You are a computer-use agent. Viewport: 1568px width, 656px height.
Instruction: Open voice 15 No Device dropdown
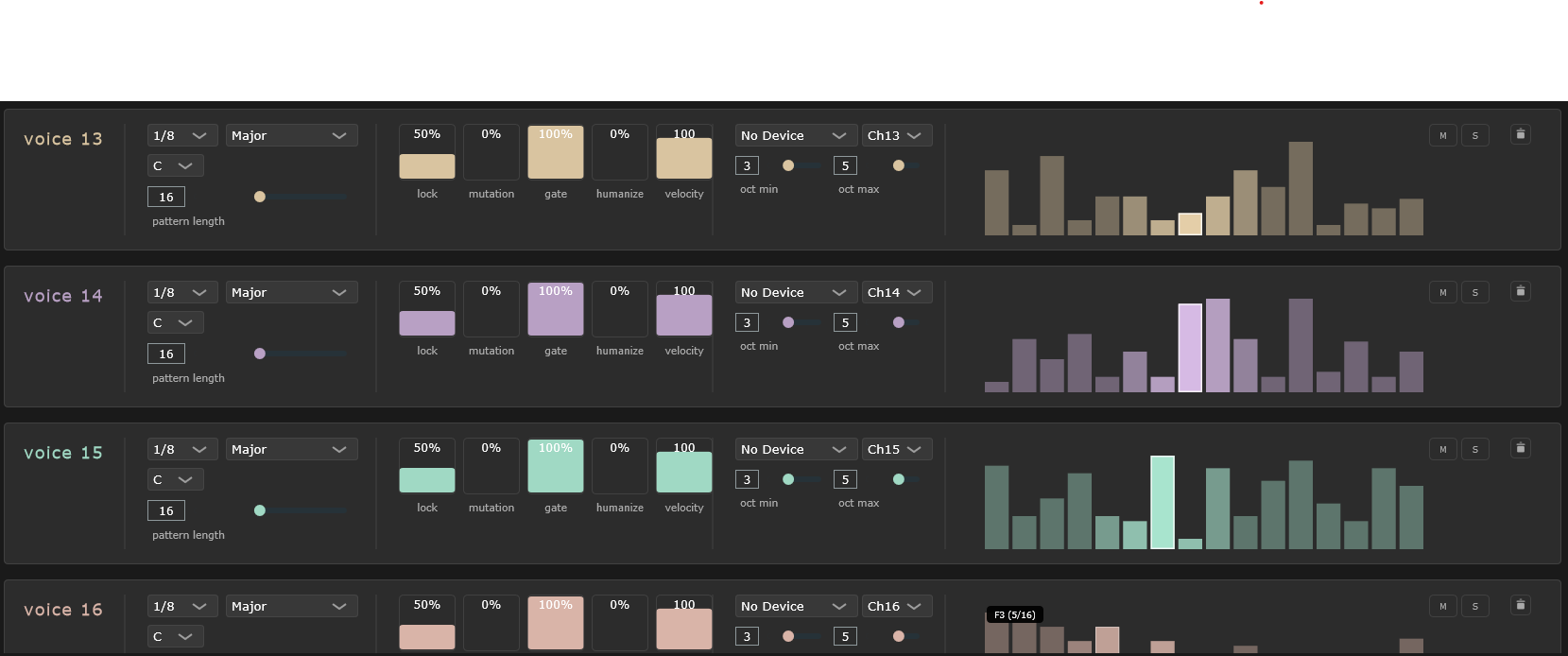point(796,449)
